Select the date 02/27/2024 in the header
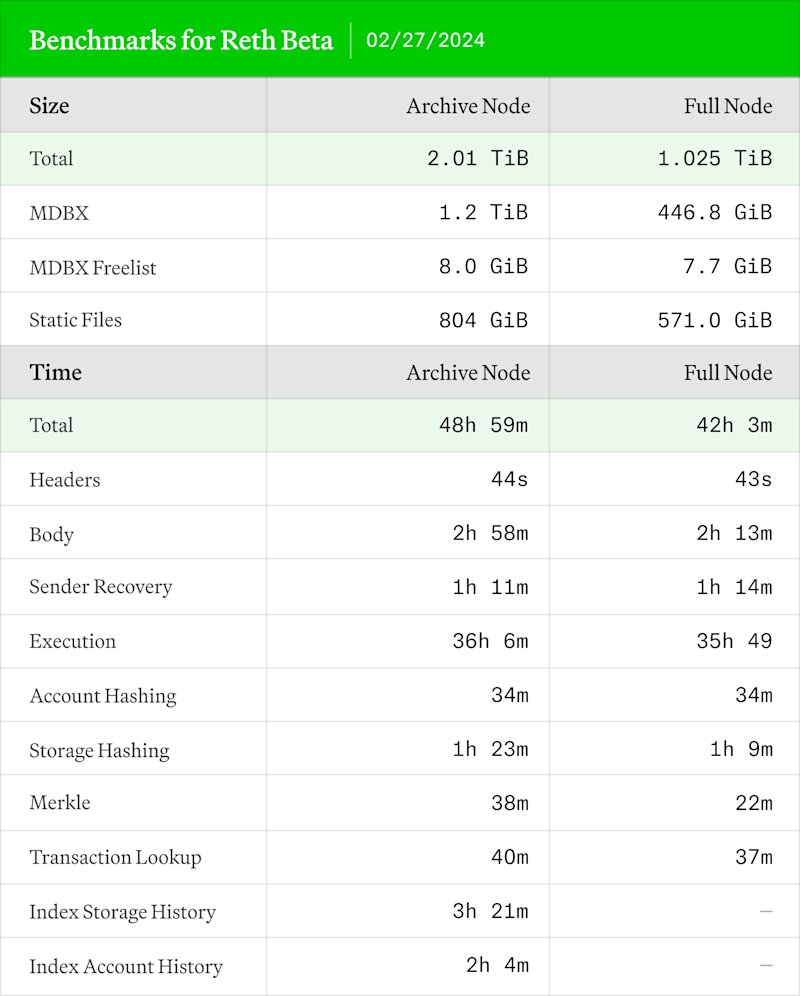 [425, 40]
